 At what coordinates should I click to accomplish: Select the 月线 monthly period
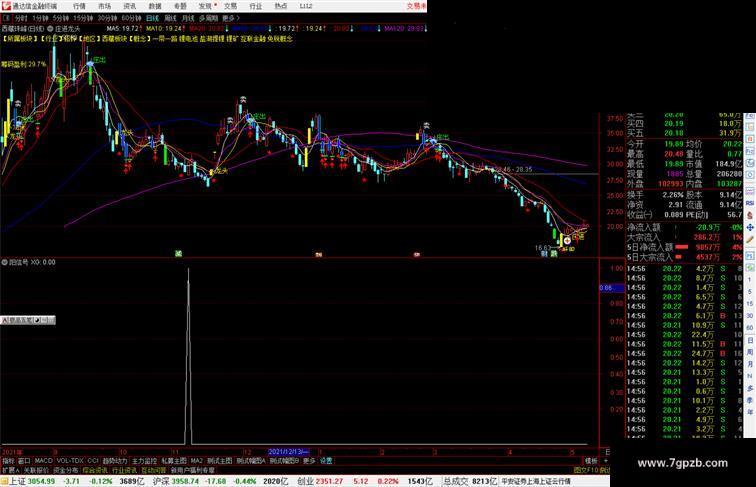pyautogui.click(x=188, y=18)
